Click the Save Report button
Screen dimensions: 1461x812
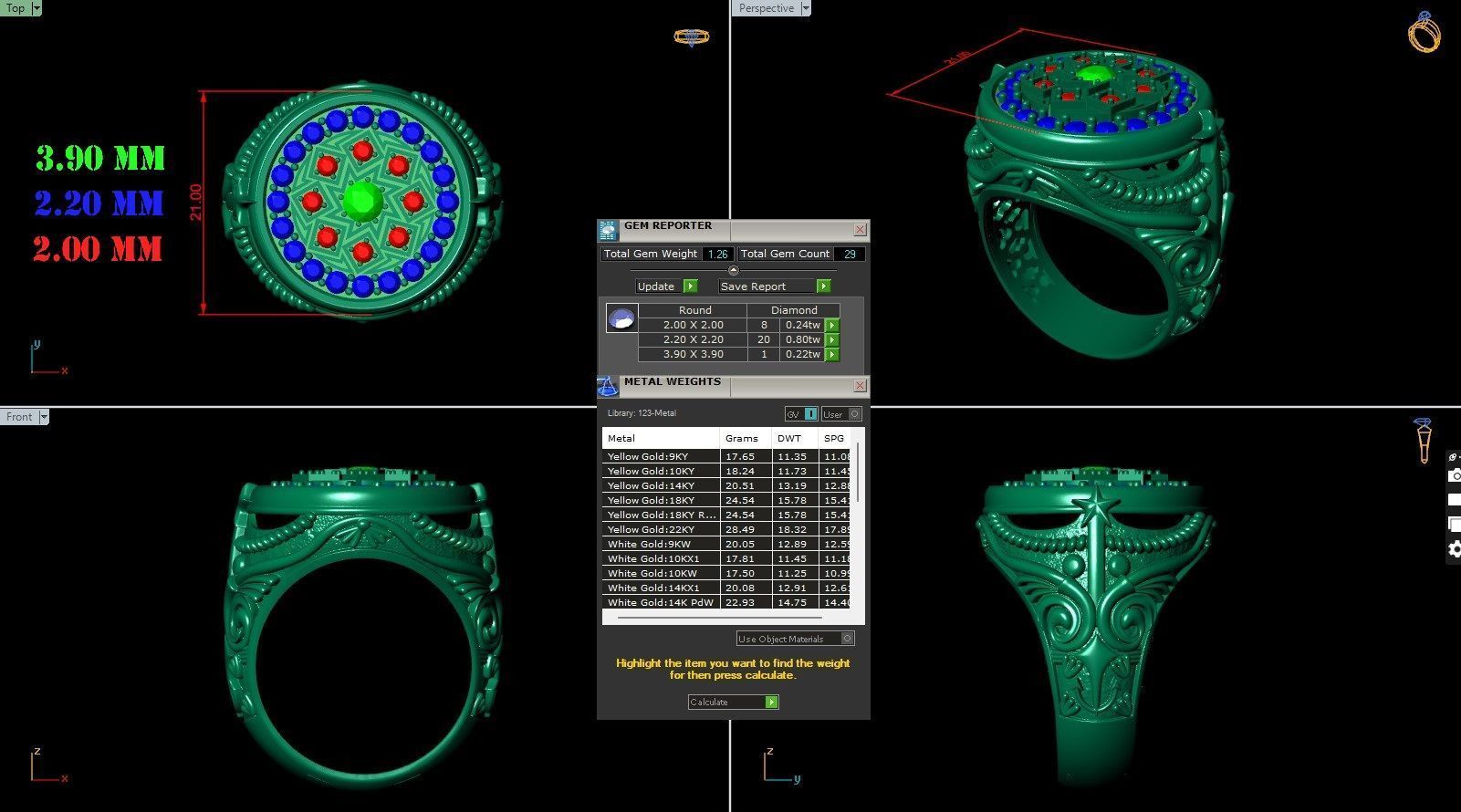click(775, 286)
